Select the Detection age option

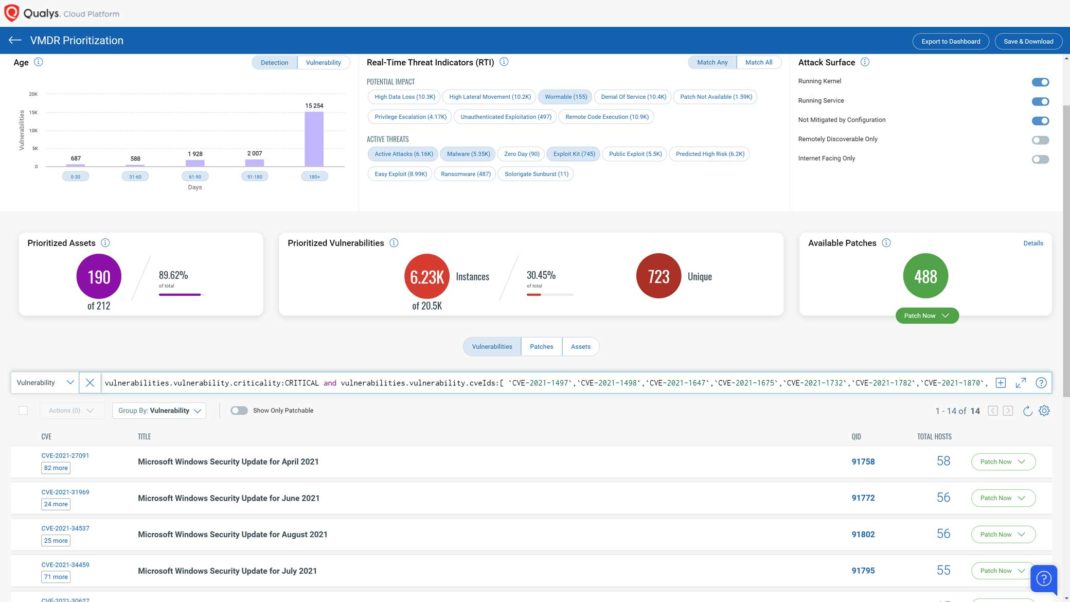coord(274,63)
